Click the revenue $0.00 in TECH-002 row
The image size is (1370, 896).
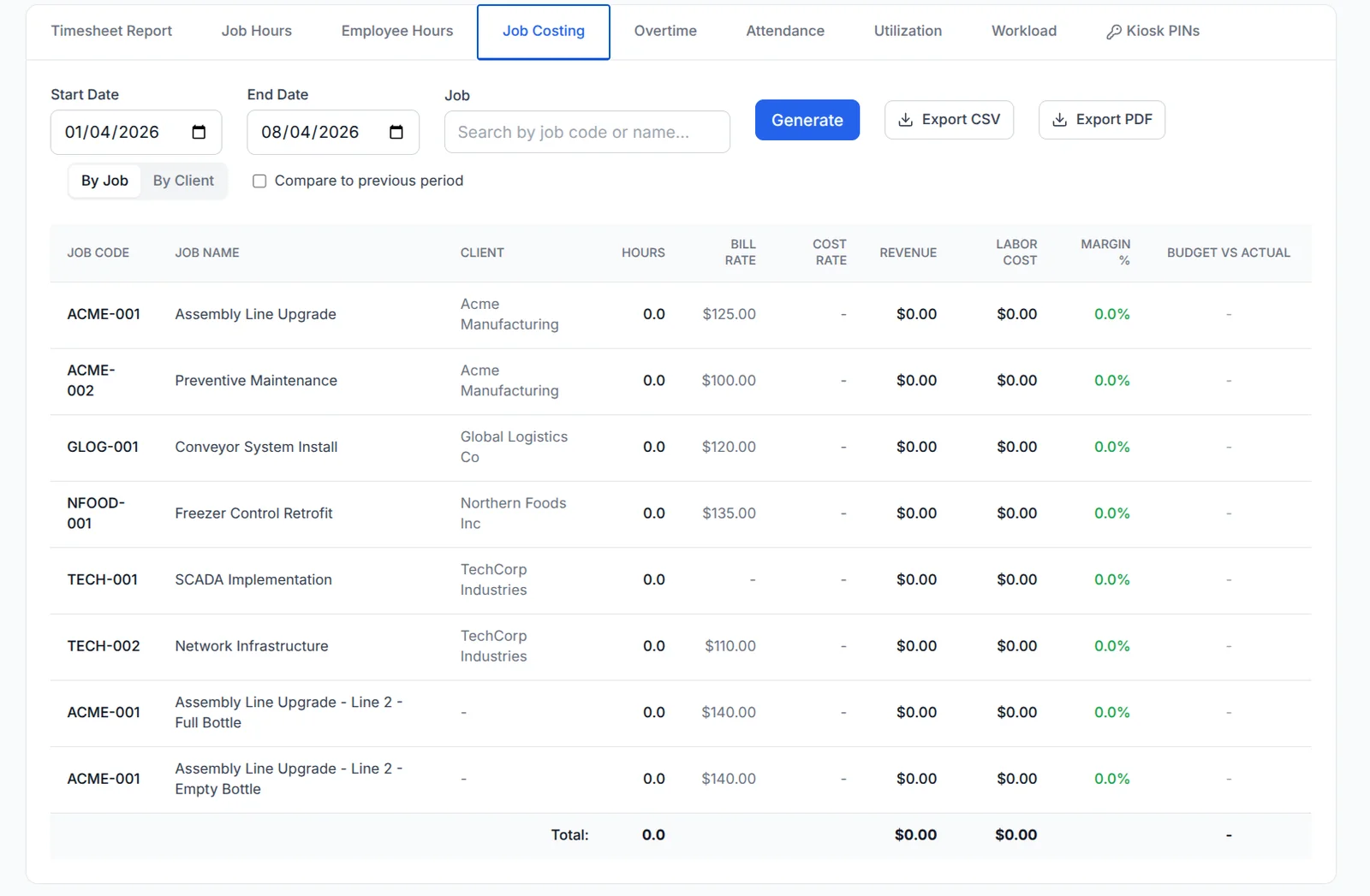[x=916, y=646]
